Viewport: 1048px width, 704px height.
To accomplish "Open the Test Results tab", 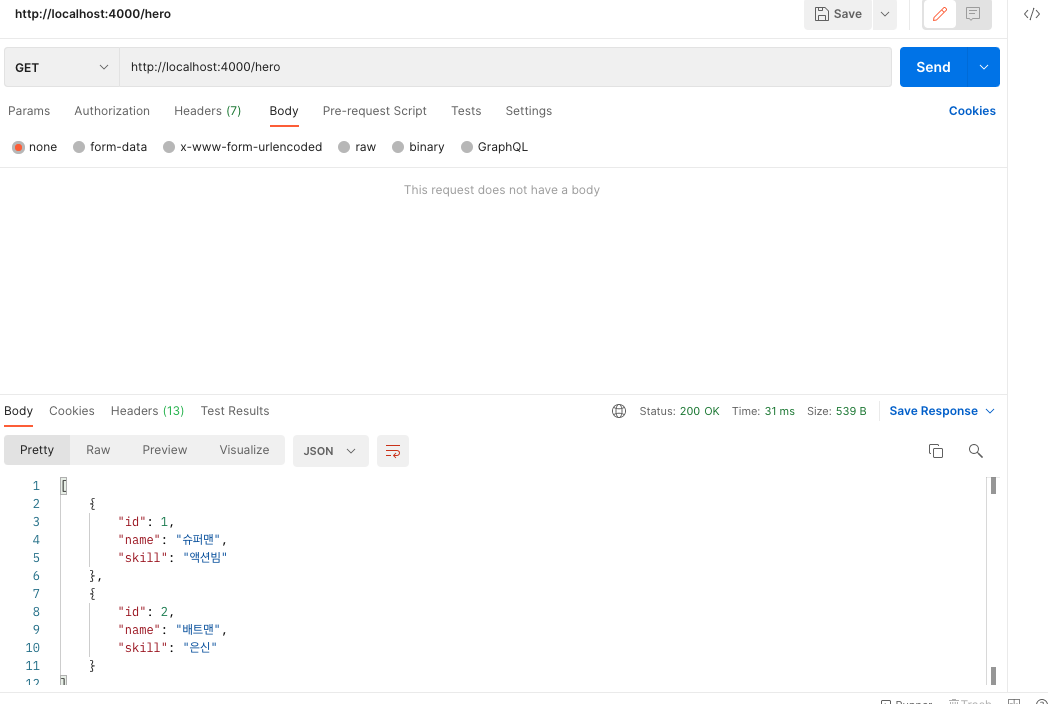I will [x=235, y=411].
